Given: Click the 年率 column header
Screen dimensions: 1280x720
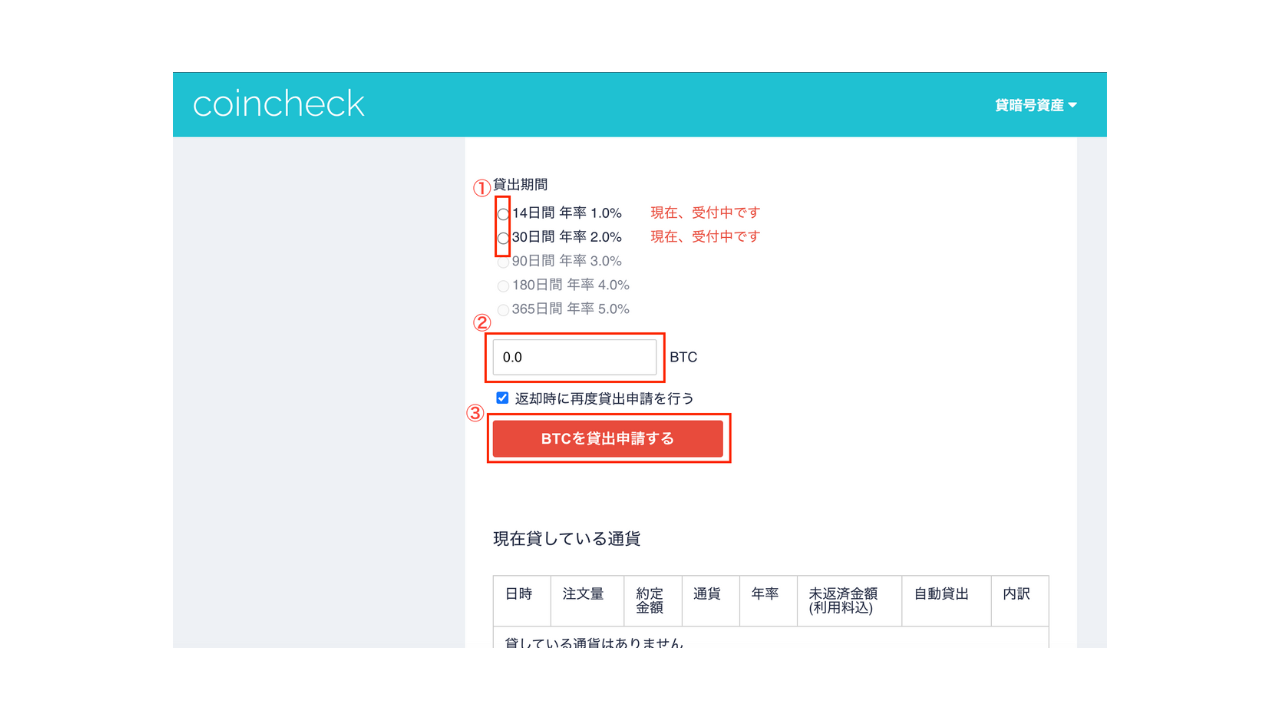Looking at the screenshot, I should [766, 593].
